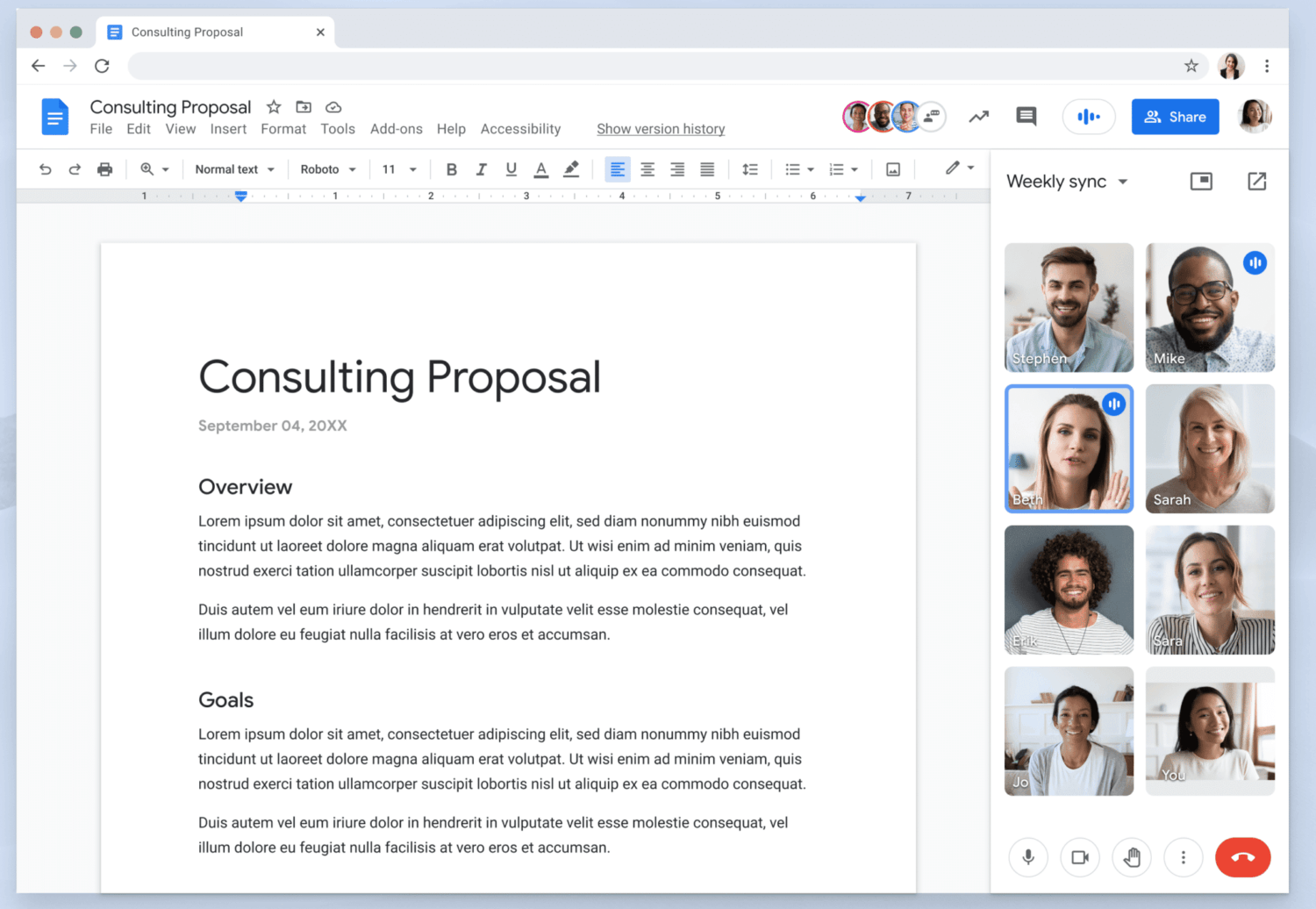
Task: Open comment history icon
Action: coord(1025,116)
